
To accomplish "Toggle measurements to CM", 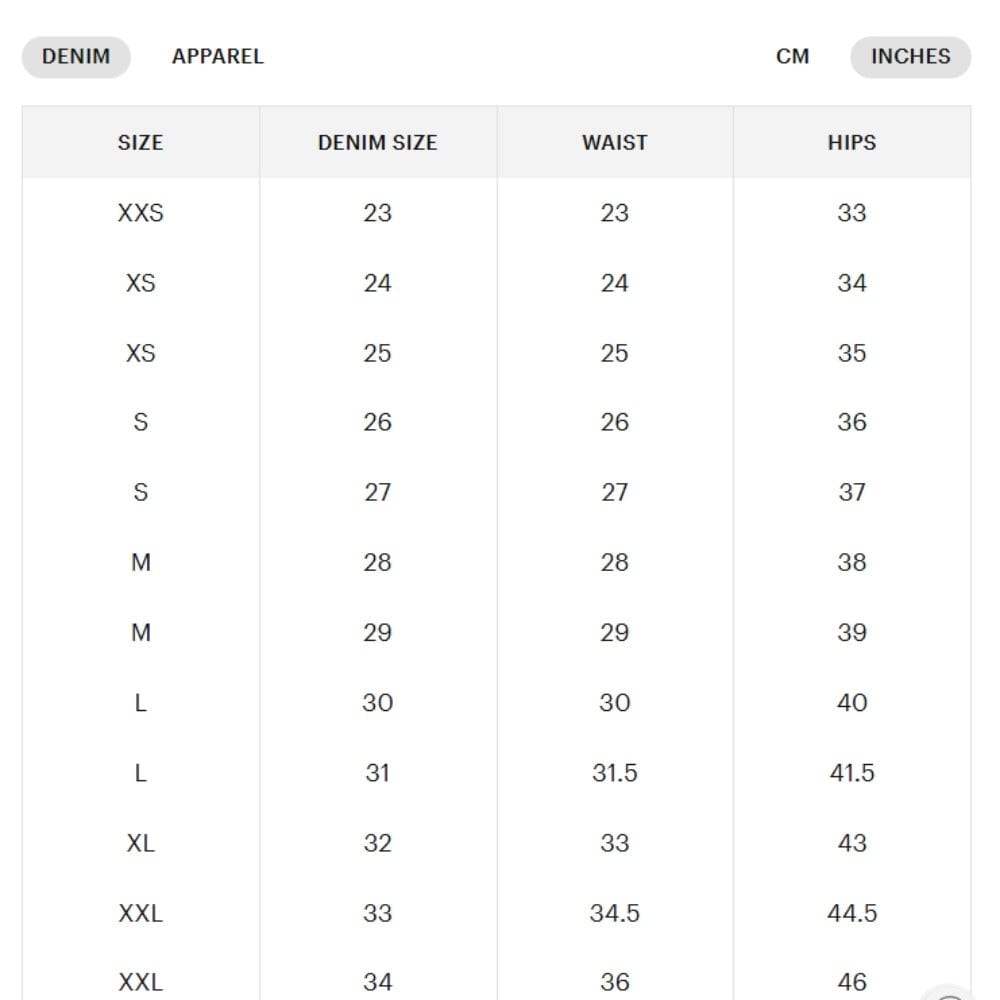I will tap(793, 57).
